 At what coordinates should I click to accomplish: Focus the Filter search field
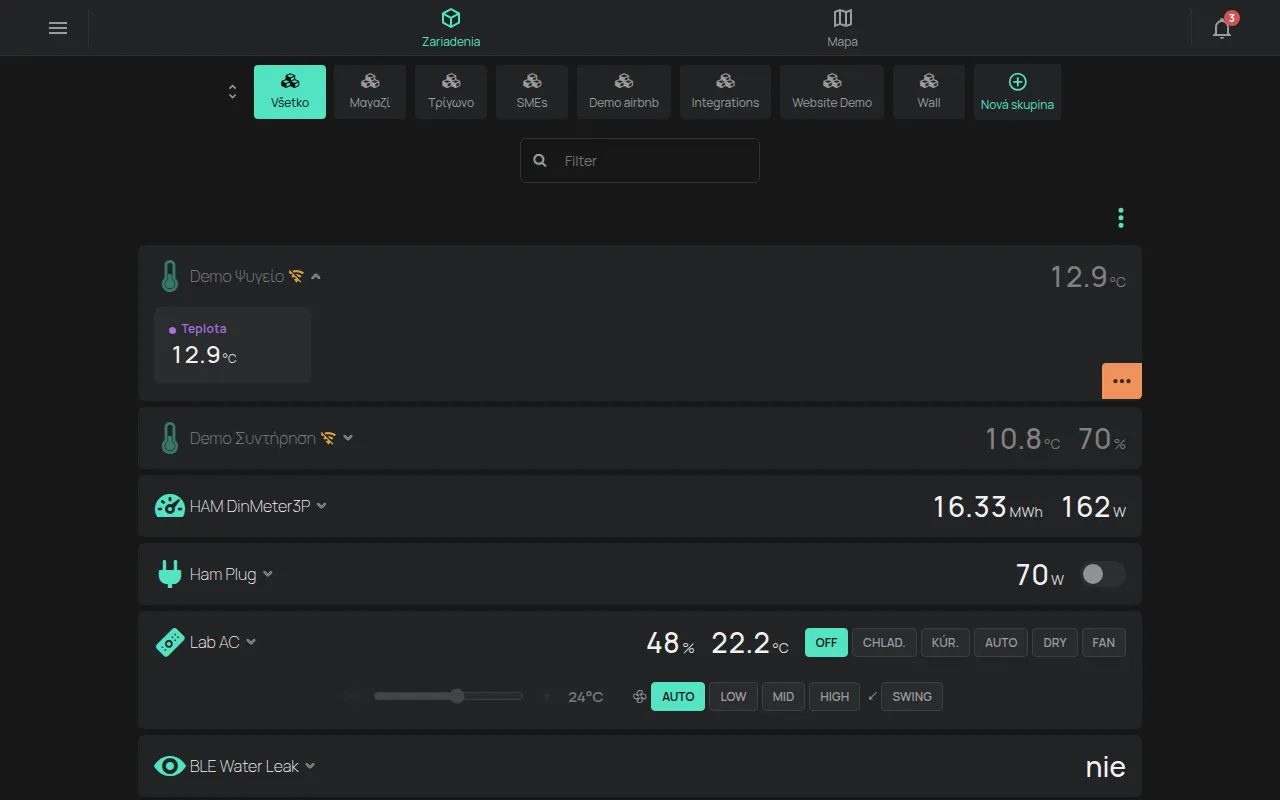pyautogui.click(x=640, y=160)
